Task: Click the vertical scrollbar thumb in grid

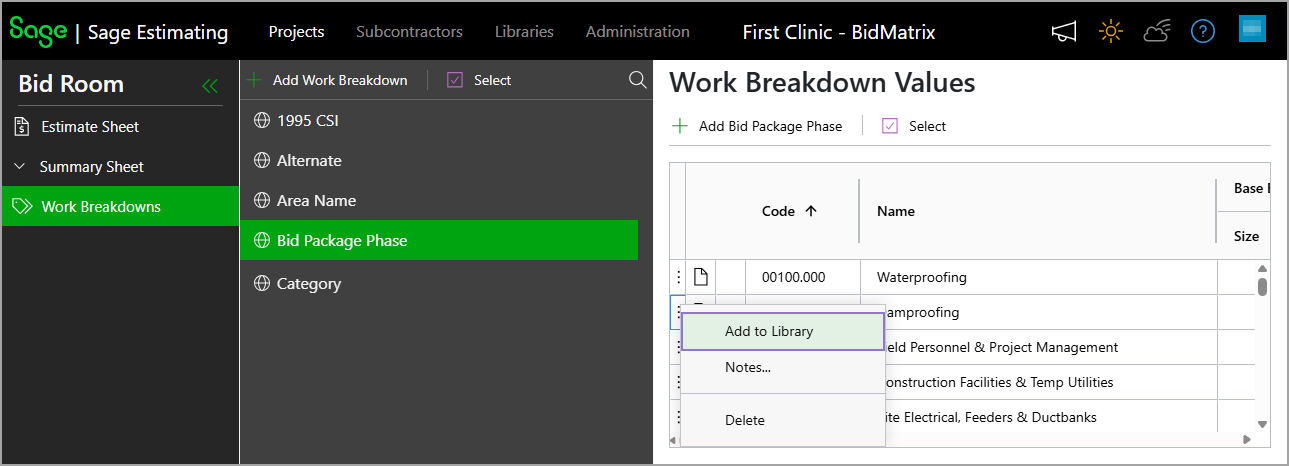Action: [1262, 286]
